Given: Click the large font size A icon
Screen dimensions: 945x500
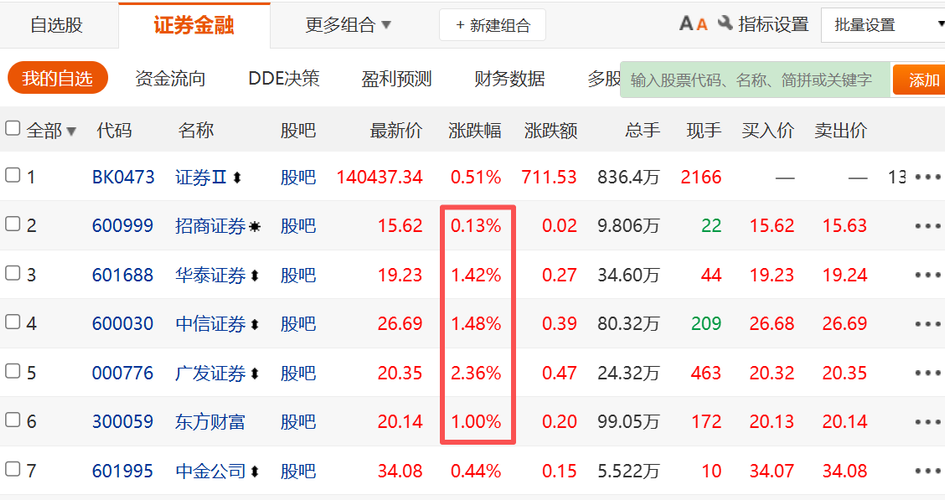Looking at the screenshot, I should click(x=686, y=24).
